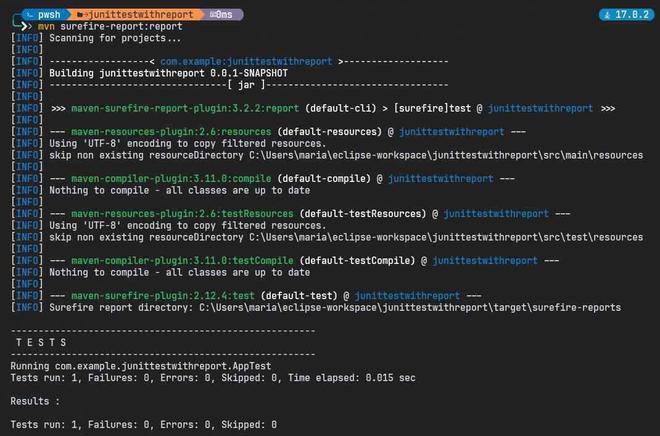Click the [surefire]test text
The image size is (660, 436).
point(432,109)
